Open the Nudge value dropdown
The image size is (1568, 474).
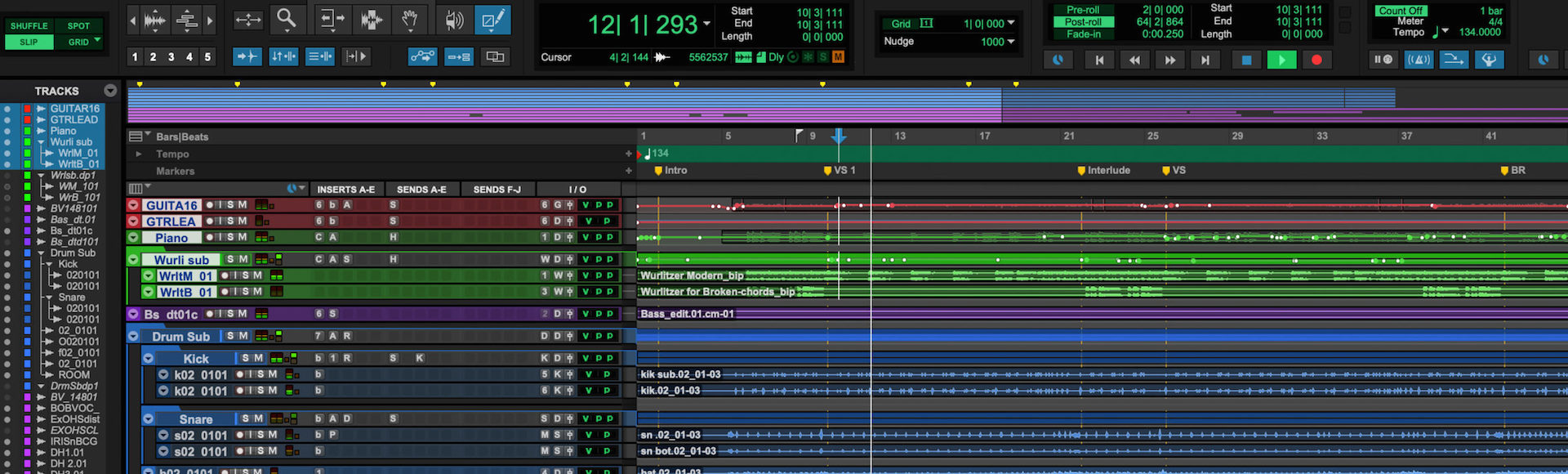pos(1011,42)
